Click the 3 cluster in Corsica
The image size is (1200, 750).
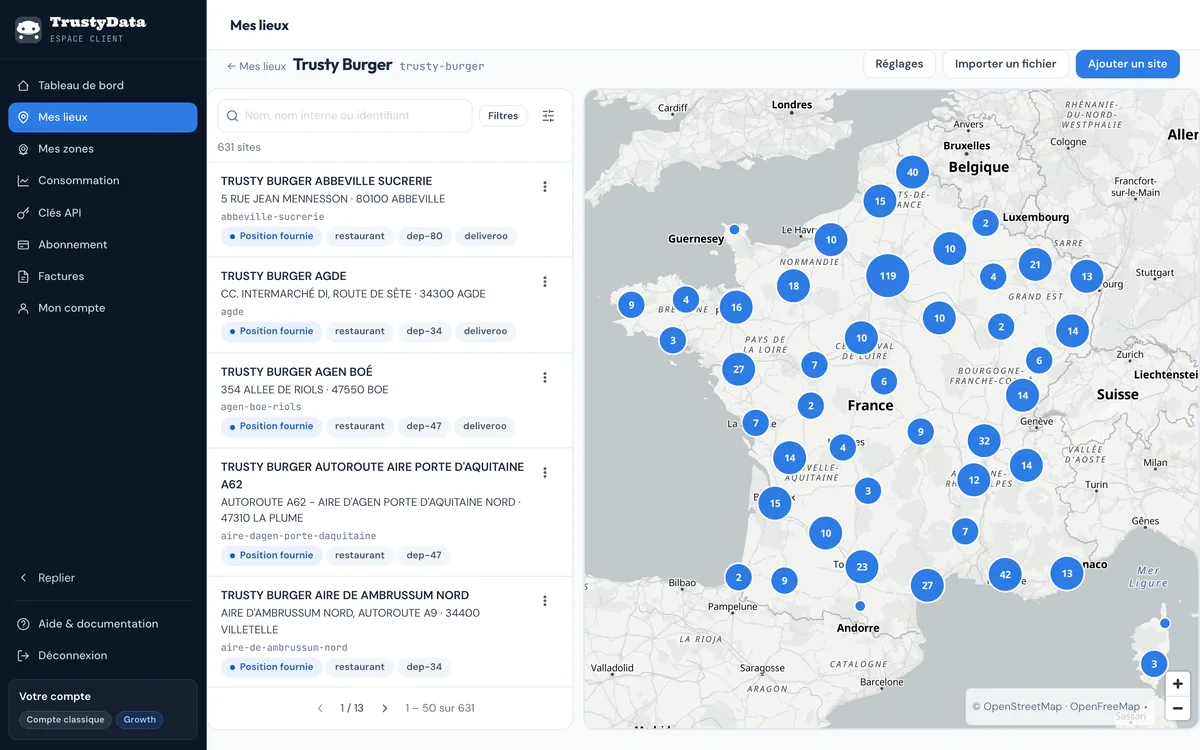click(1154, 664)
